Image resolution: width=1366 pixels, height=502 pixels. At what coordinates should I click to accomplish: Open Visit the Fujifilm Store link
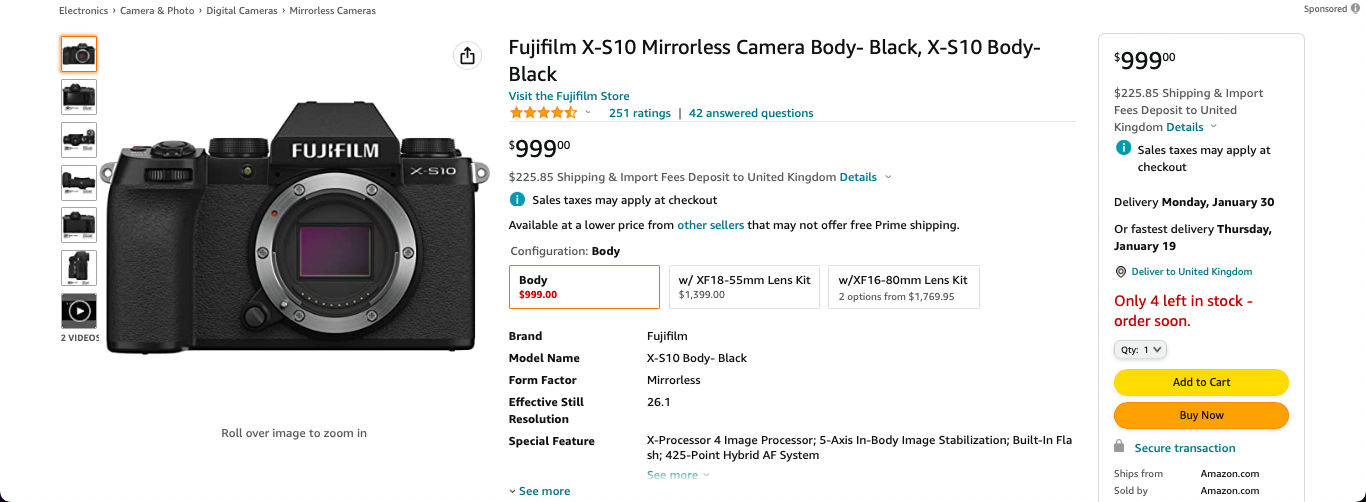(569, 96)
